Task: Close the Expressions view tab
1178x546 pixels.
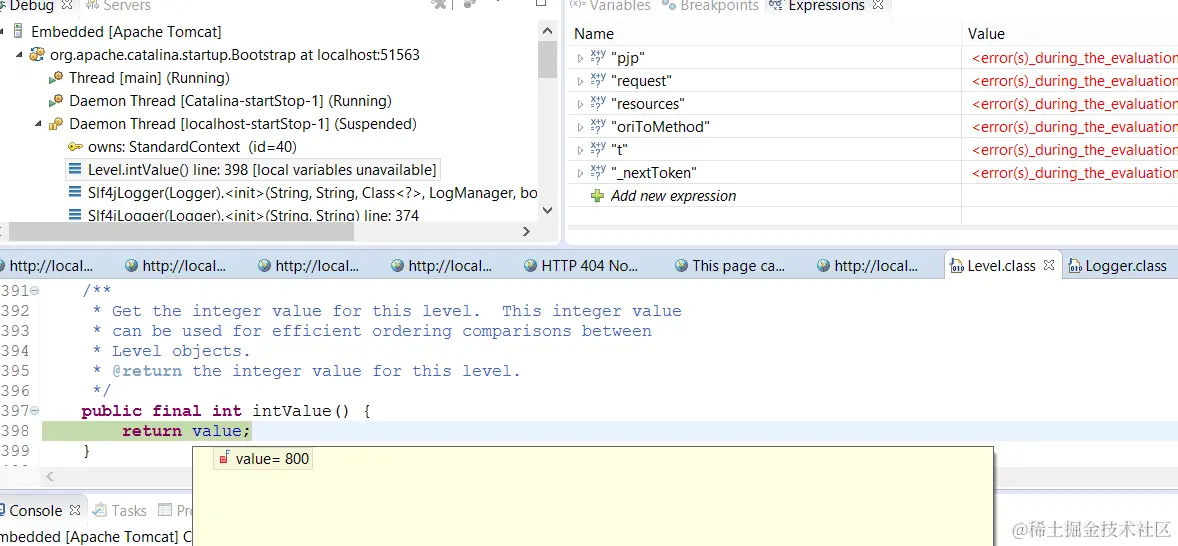Action: [x=877, y=5]
